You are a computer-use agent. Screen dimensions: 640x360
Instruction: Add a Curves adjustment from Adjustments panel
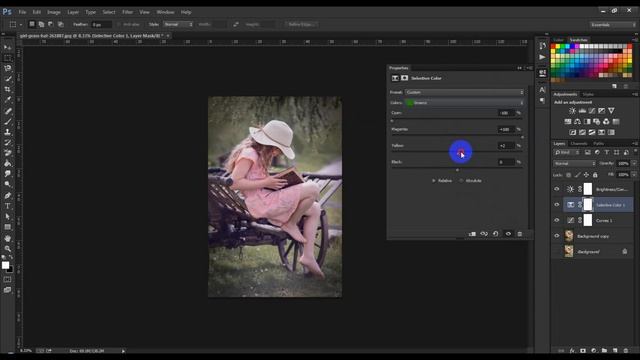(592, 111)
